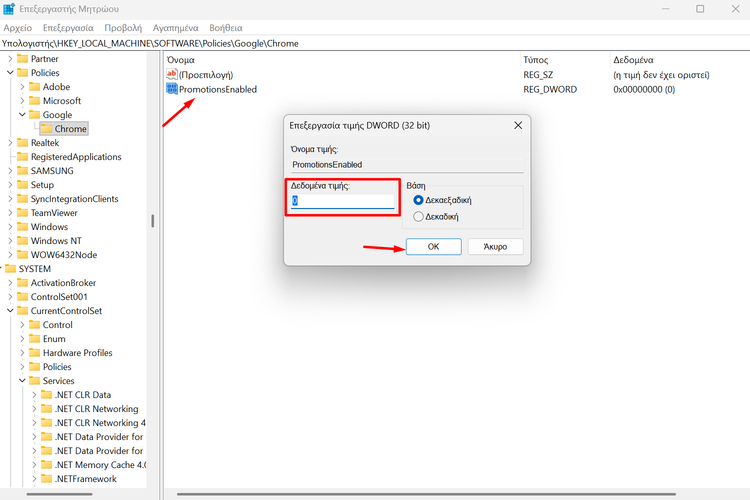
Task: Click the tree pane vertical scrollbar thumb
Action: tap(153, 221)
